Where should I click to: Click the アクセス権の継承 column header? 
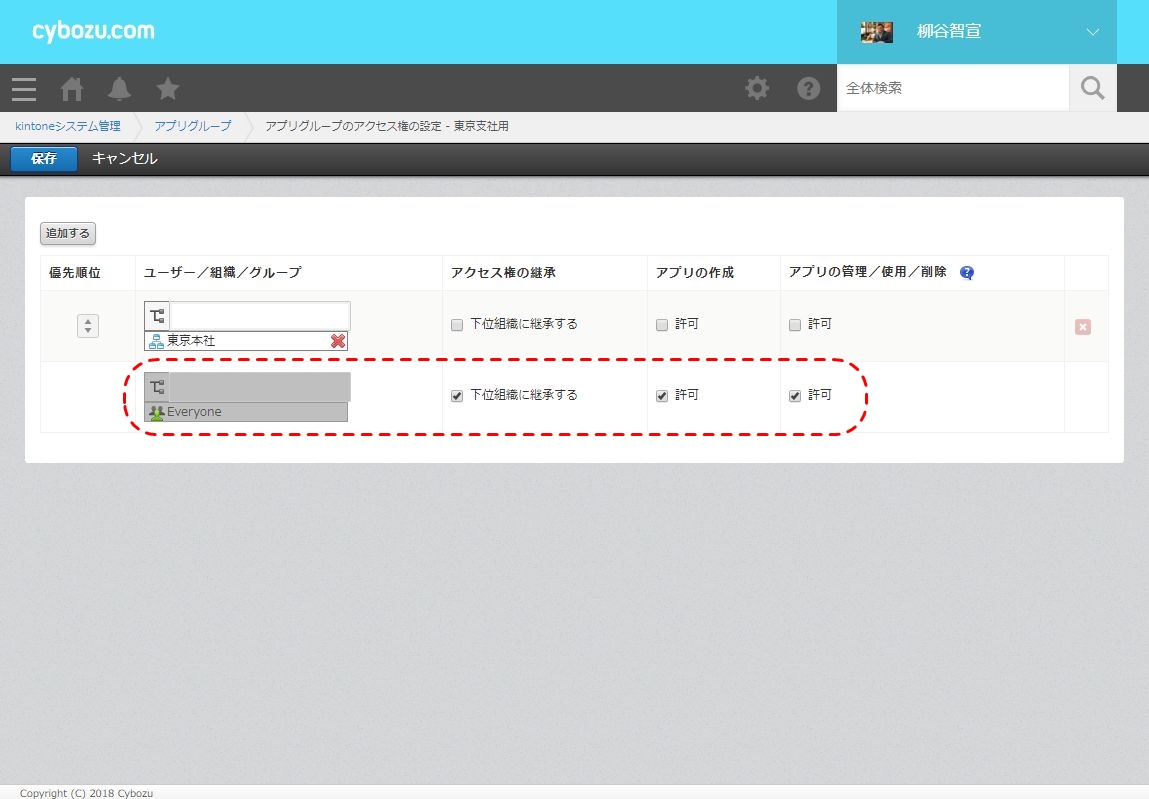click(x=503, y=273)
